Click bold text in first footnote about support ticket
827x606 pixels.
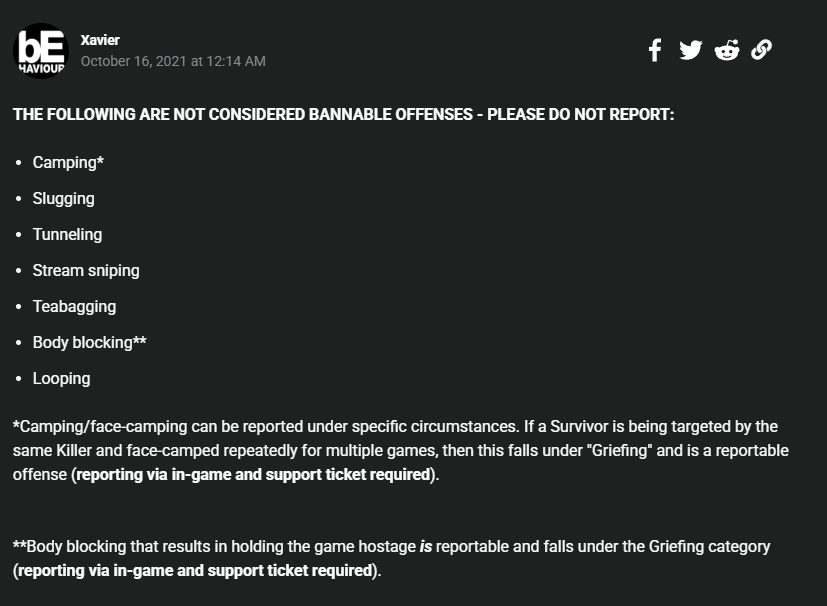[254, 475]
